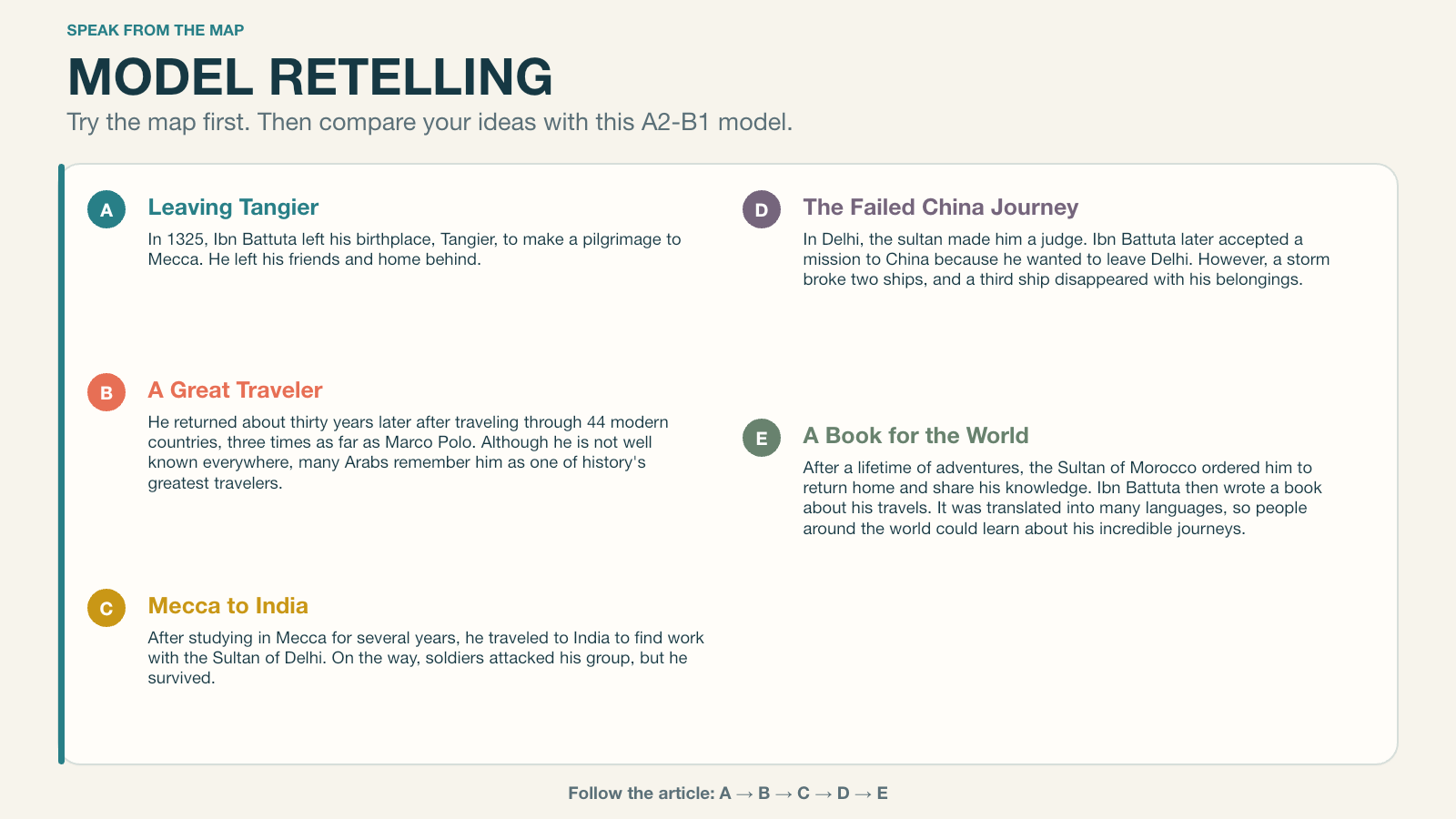The image size is (1456, 819).
Task: Click The Failed China Journey heading
Action: click(x=941, y=207)
